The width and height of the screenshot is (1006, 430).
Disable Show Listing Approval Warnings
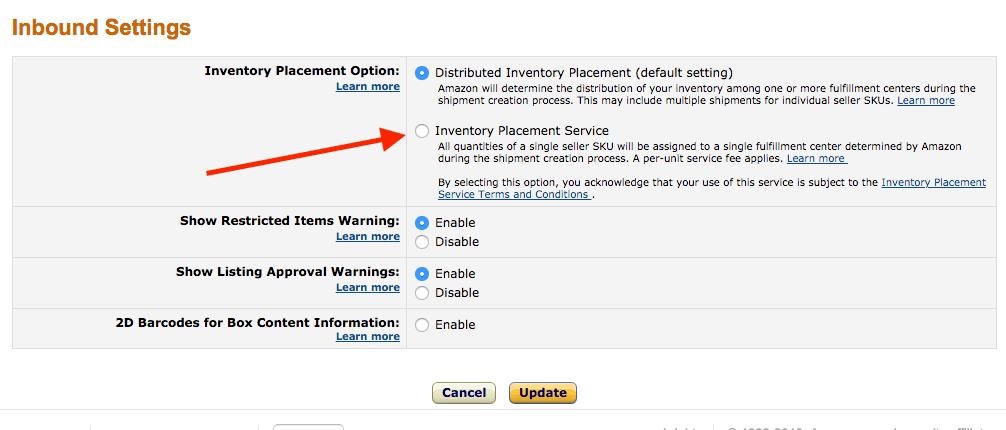422,293
